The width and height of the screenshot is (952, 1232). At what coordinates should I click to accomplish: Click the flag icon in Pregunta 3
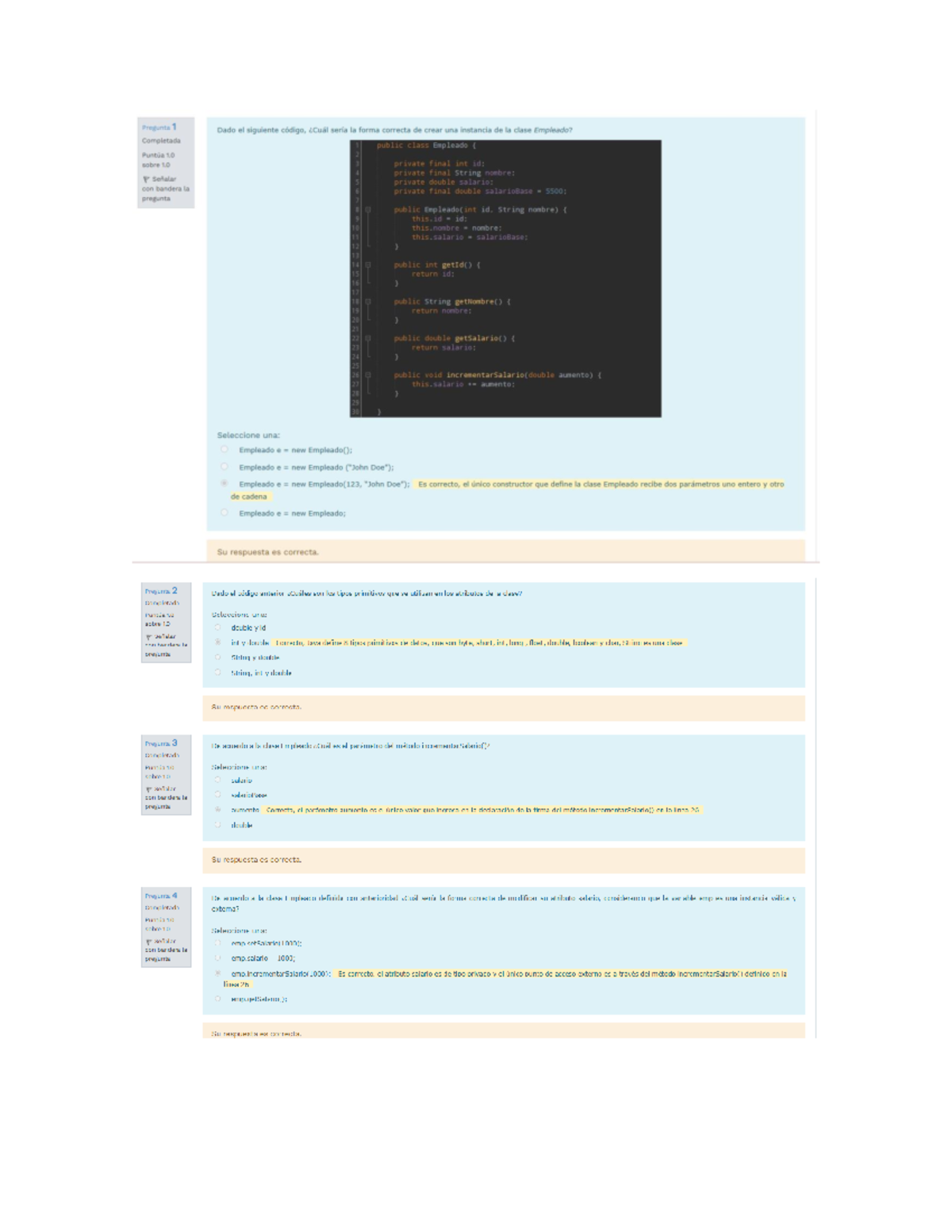(148, 789)
